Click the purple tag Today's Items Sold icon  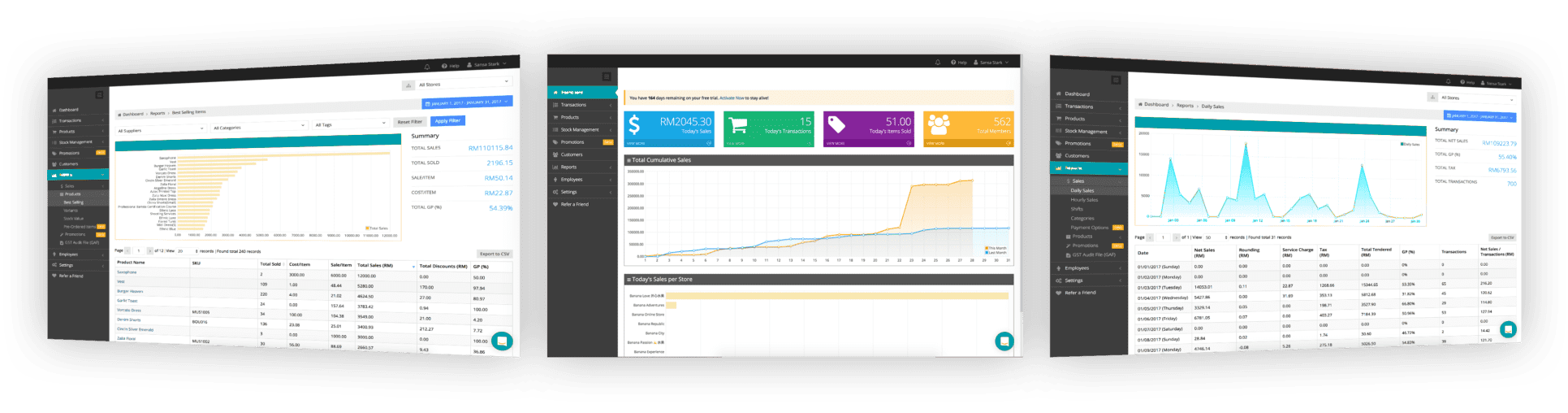(x=836, y=124)
